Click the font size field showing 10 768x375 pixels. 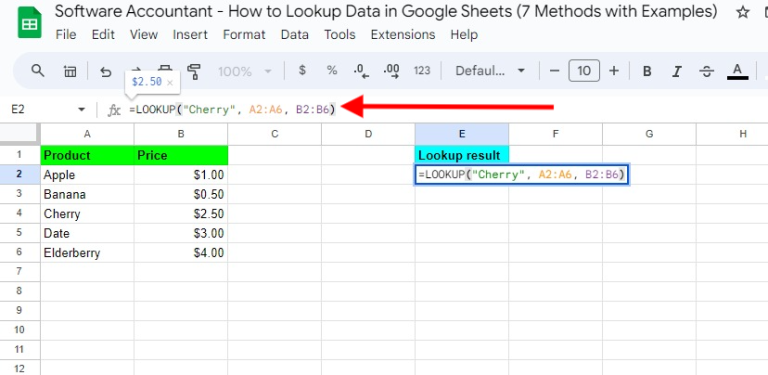pos(583,71)
